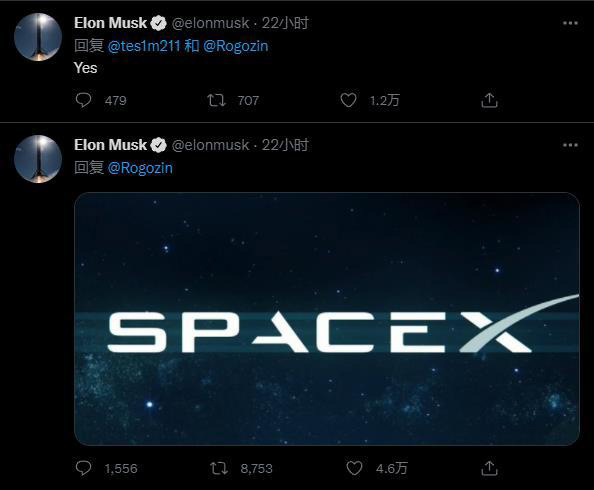View Elon Musk avatar on first tweet
Screen dimensions: 594x490
tap(38, 37)
